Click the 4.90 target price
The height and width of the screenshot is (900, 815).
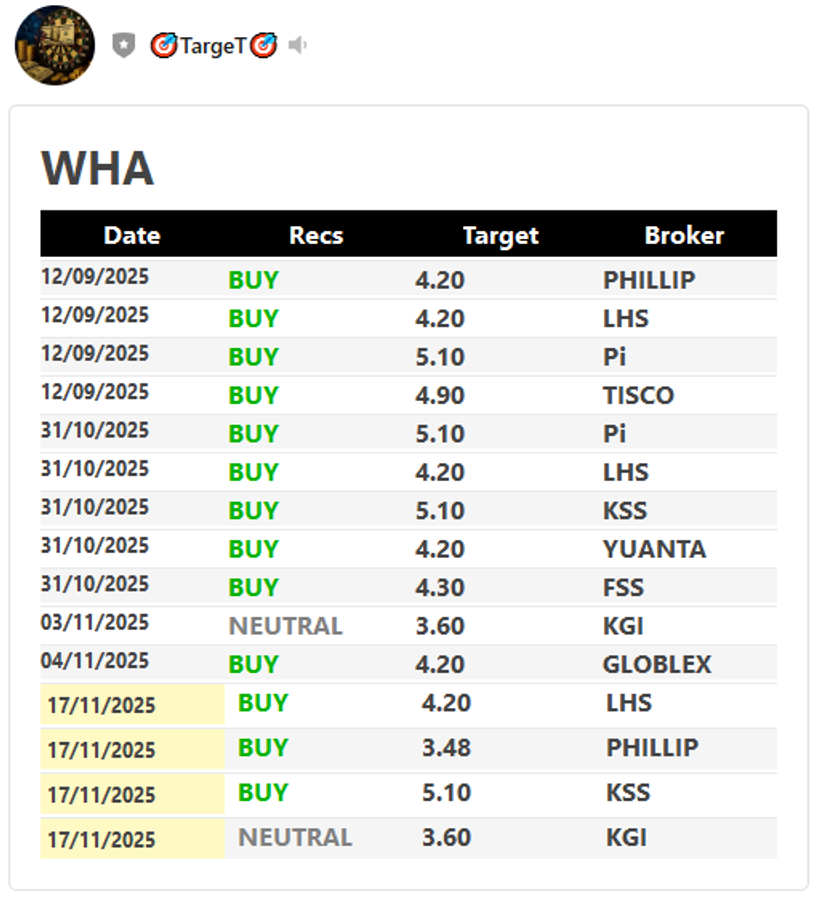440,395
